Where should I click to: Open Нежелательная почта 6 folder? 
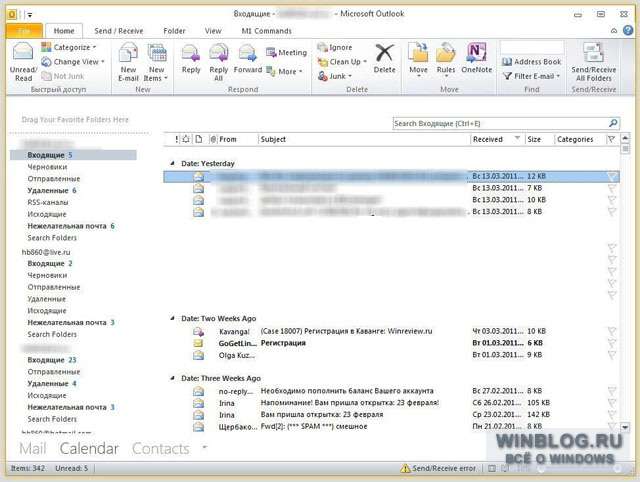(71, 226)
